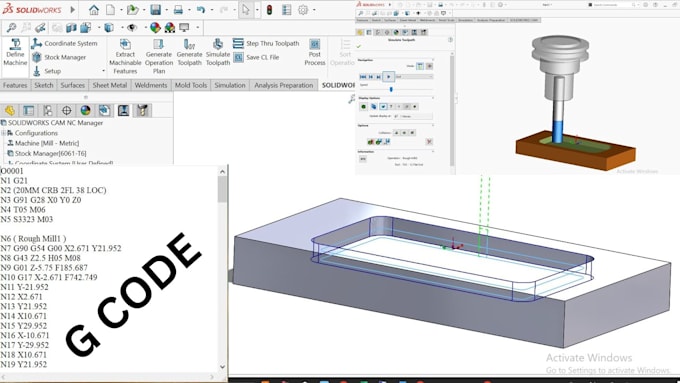Screen dimensions: 680x383
Task: Switch to the Weldments tab
Action: (x=150, y=85)
